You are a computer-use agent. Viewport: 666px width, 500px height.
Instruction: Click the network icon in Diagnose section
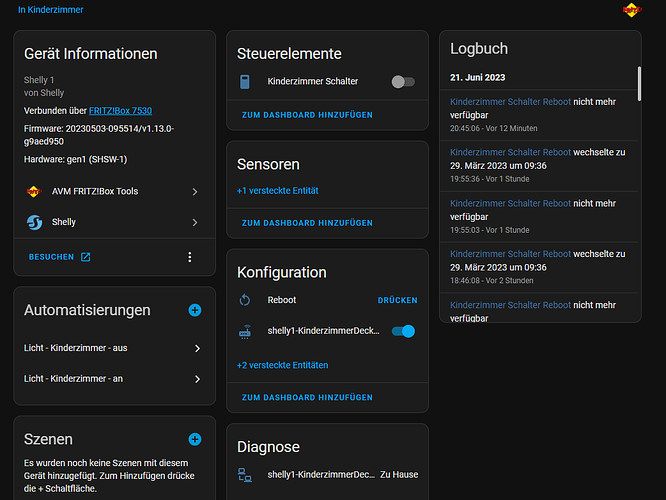click(x=245, y=475)
